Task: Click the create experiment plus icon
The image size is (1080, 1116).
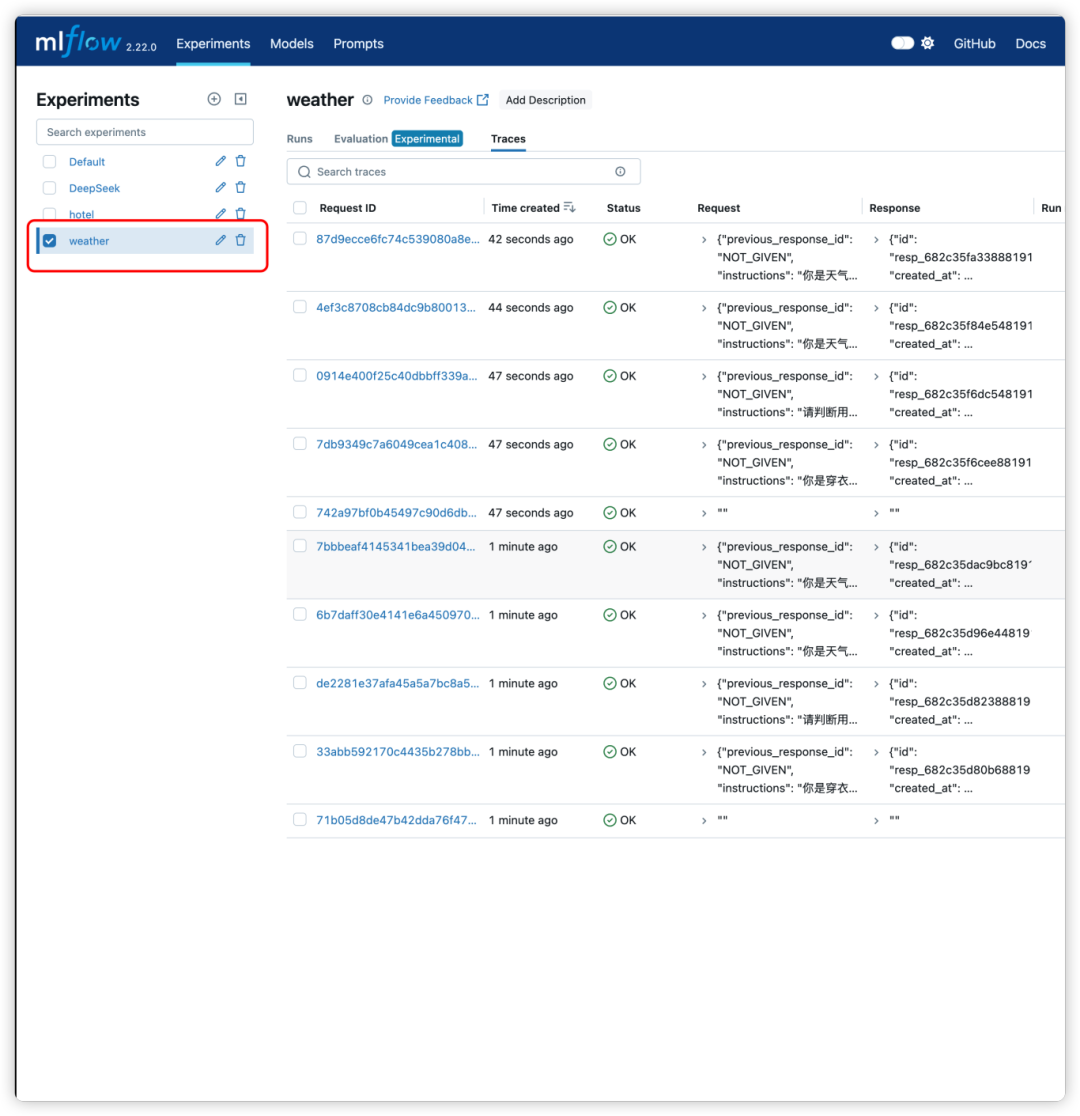Action: pos(214,99)
